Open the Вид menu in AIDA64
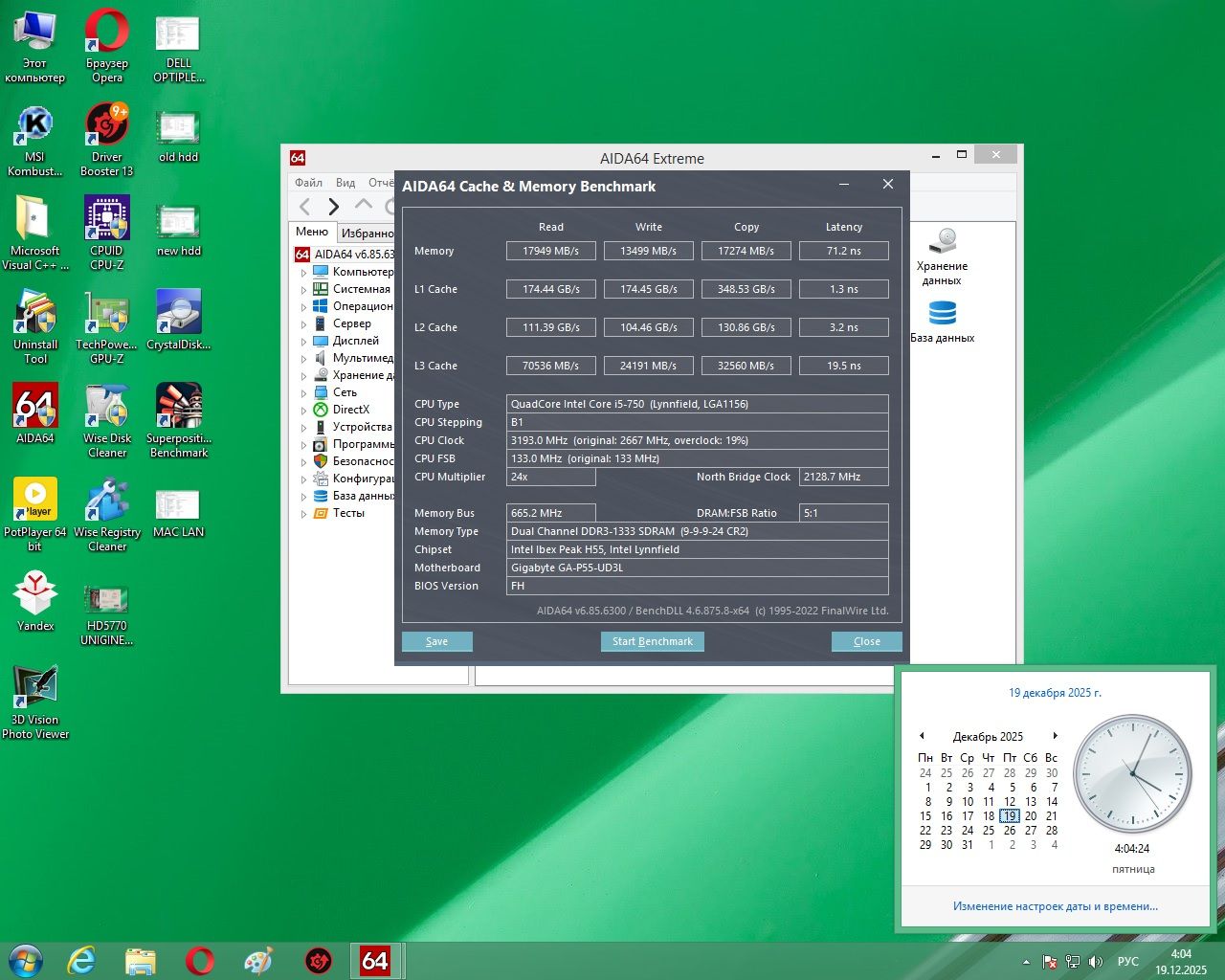 click(345, 183)
